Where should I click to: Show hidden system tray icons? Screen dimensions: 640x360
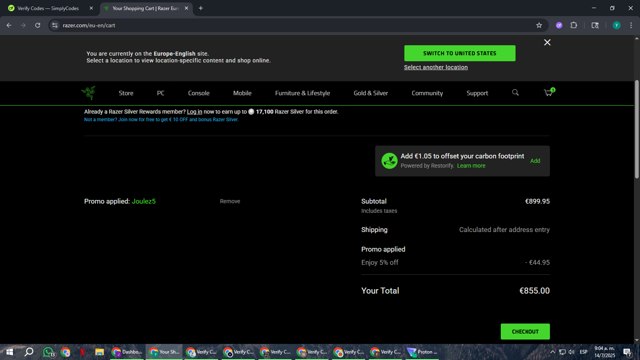pyautogui.click(x=552, y=352)
